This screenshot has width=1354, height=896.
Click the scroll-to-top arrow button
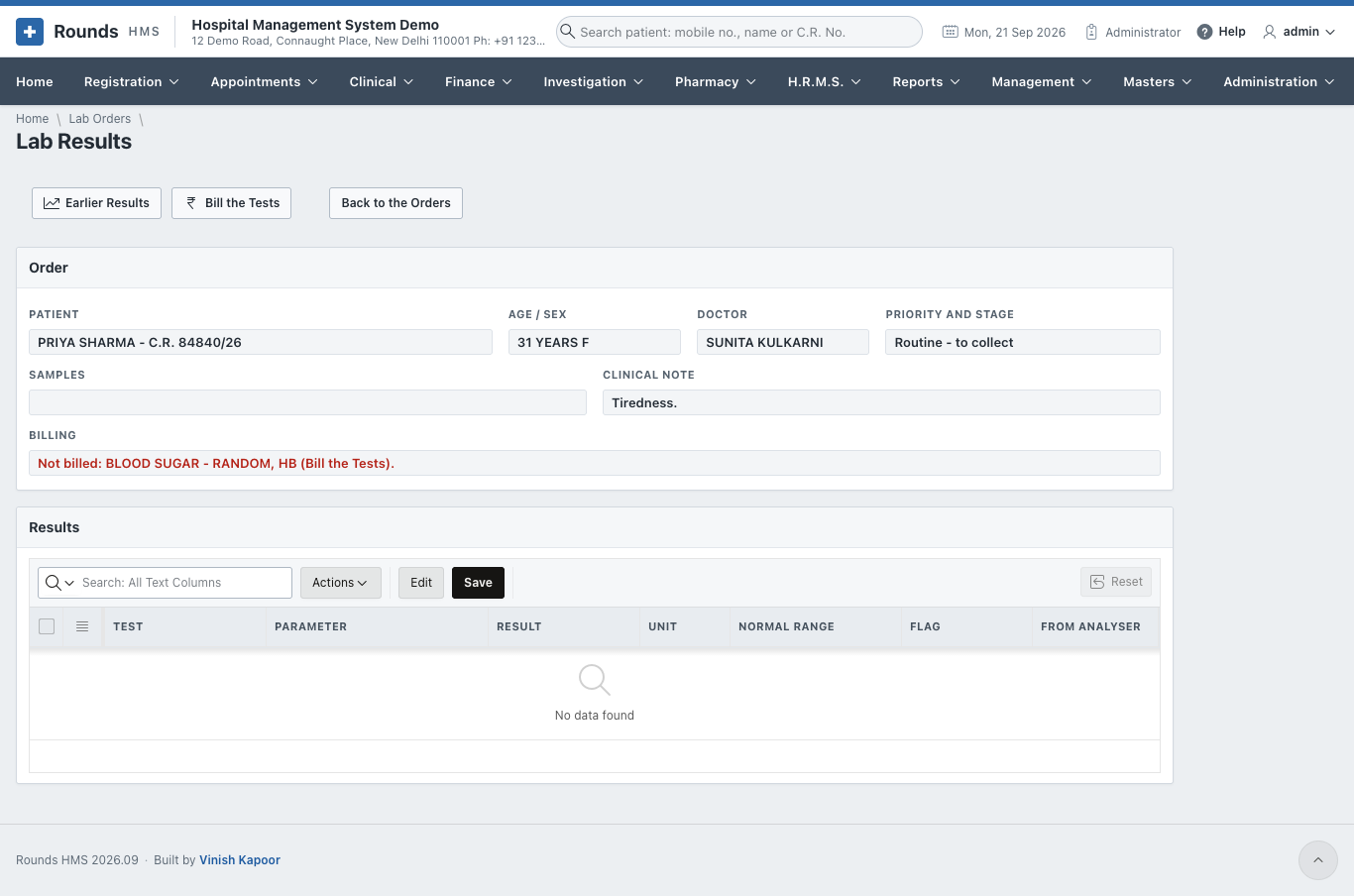pos(1318,860)
